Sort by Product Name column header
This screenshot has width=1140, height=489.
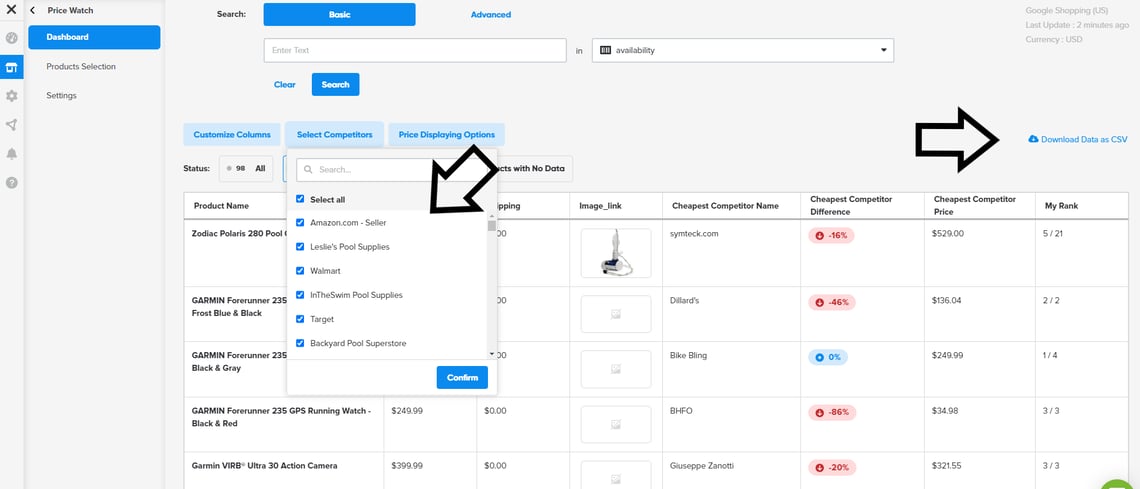tap(221, 206)
